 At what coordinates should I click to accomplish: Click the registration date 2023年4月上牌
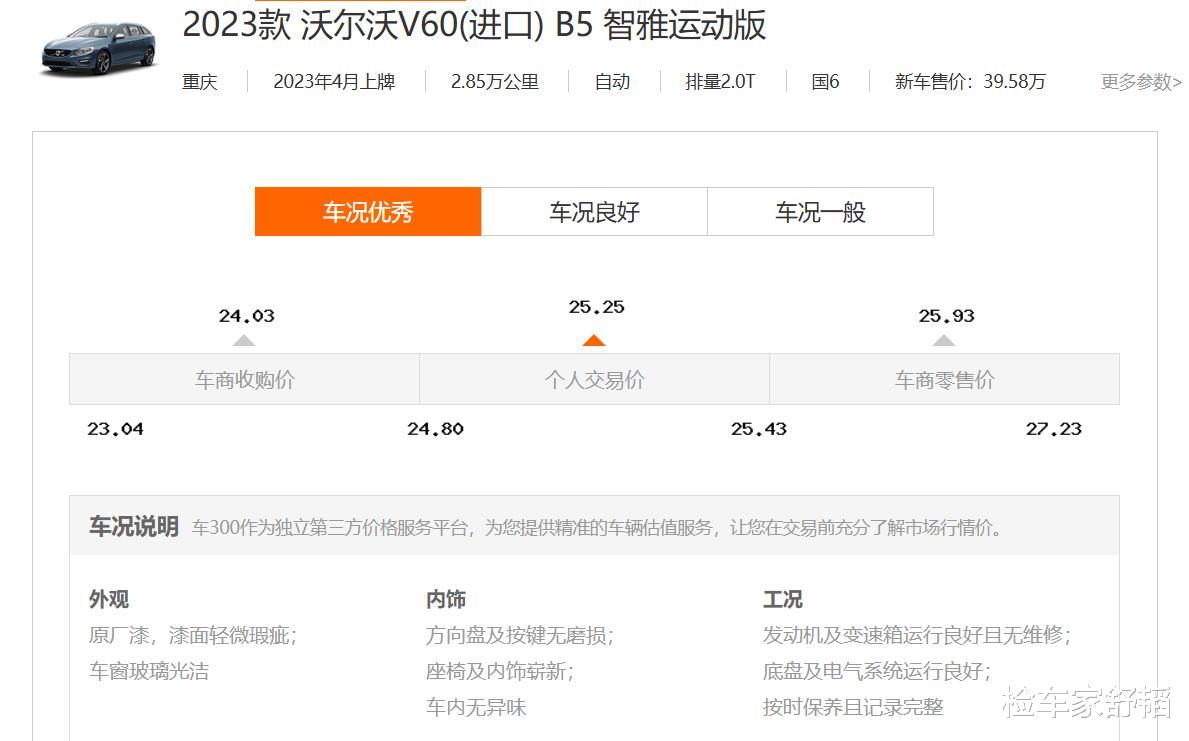(x=334, y=82)
